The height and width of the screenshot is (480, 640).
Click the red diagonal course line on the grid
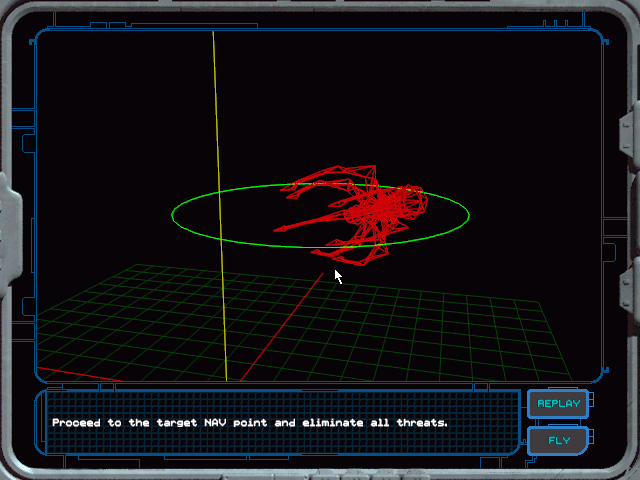pyautogui.click(x=282, y=327)
